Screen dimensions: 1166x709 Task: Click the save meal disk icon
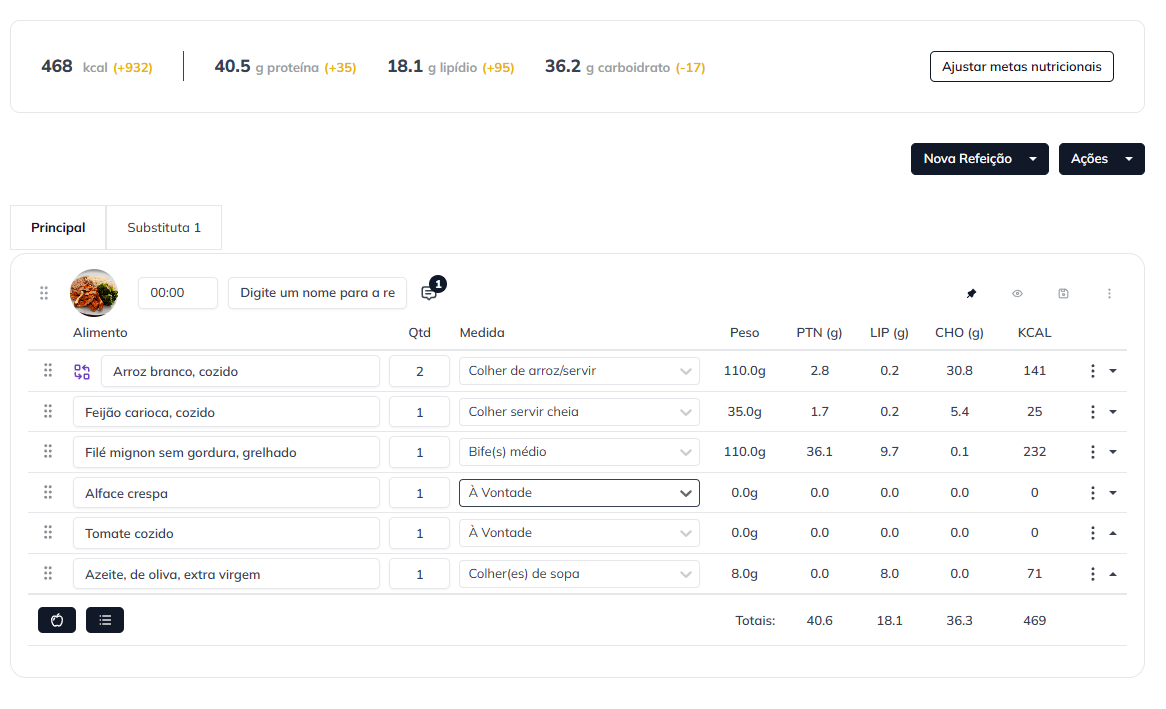(1063, 294)
